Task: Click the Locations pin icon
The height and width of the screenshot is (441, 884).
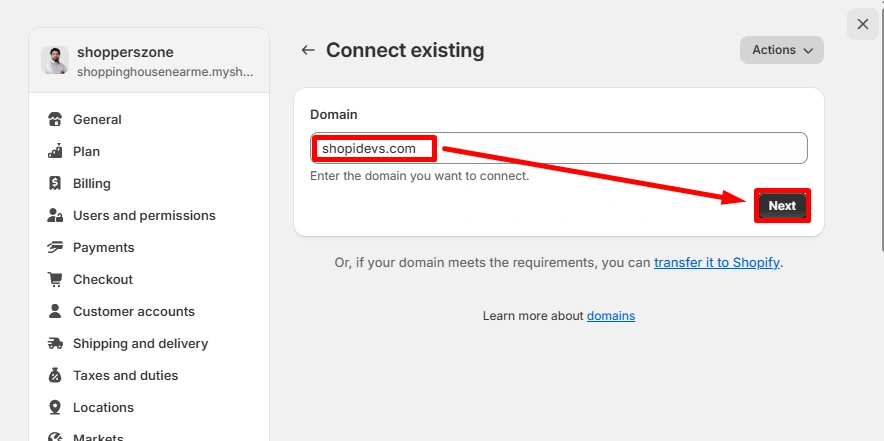Action: pyautogui.click(x=55, y=407)
